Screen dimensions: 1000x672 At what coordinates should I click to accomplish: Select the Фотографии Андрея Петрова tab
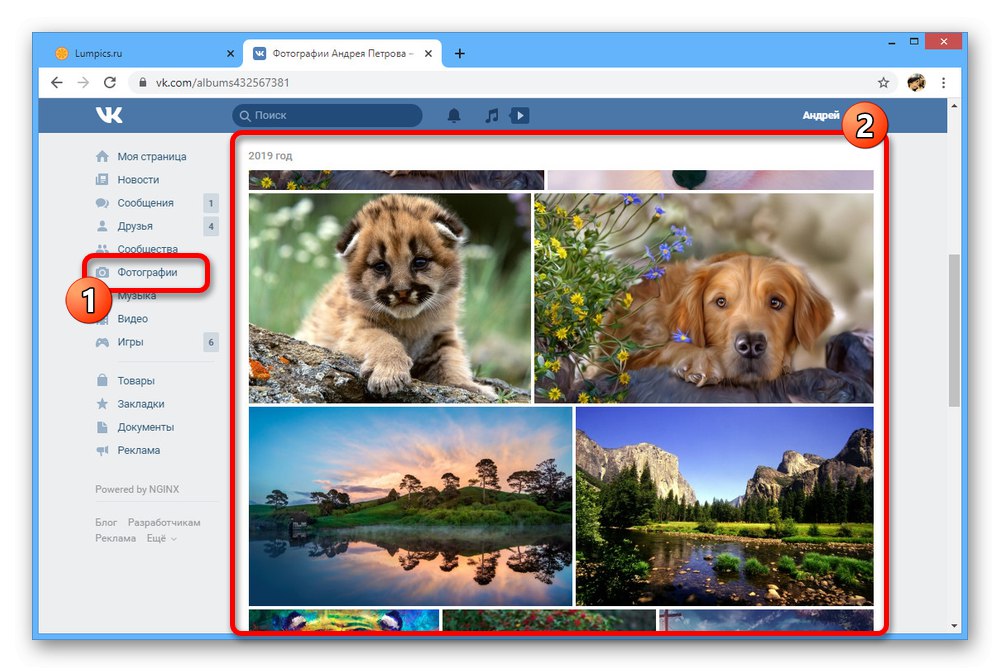click(x=341, y=54)
